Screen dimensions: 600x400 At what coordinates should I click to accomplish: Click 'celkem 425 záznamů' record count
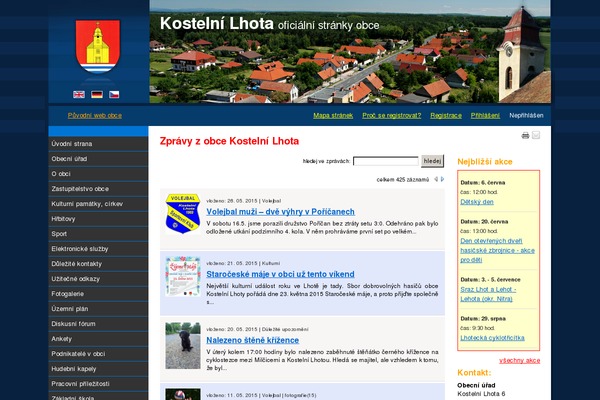coord(403,180)
